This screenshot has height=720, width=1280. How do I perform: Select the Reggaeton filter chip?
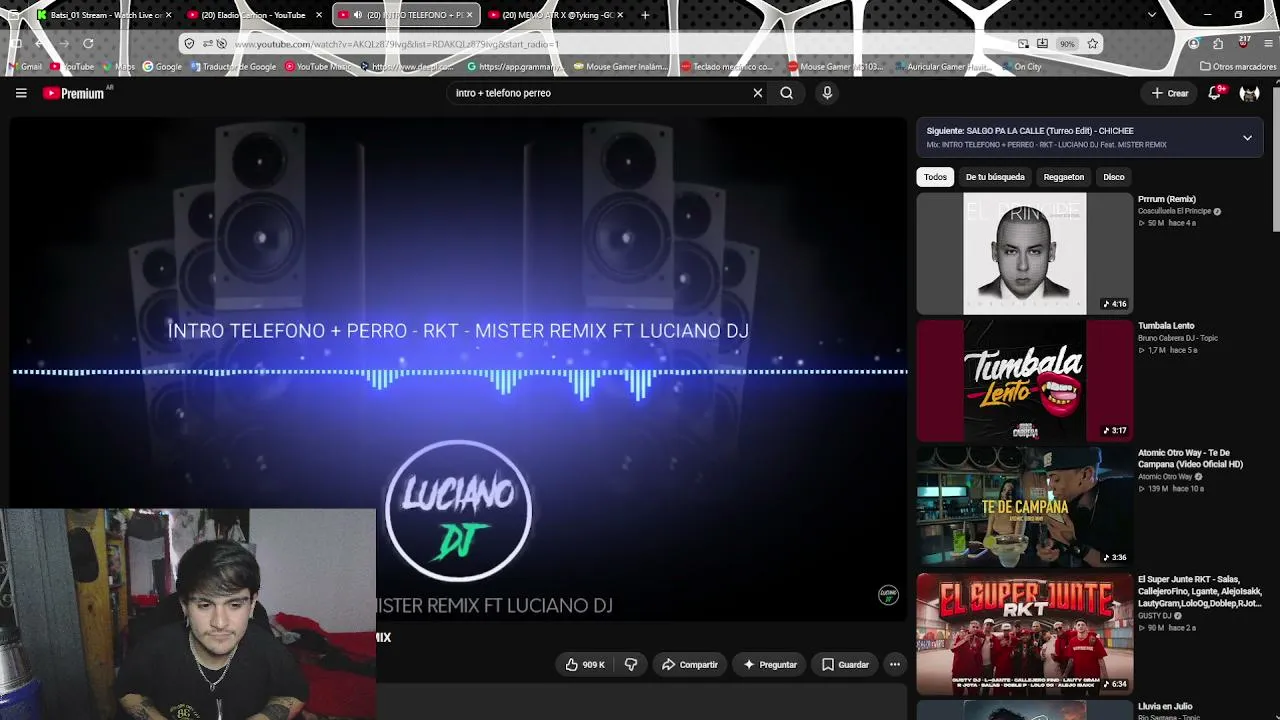click(1064, 177)
